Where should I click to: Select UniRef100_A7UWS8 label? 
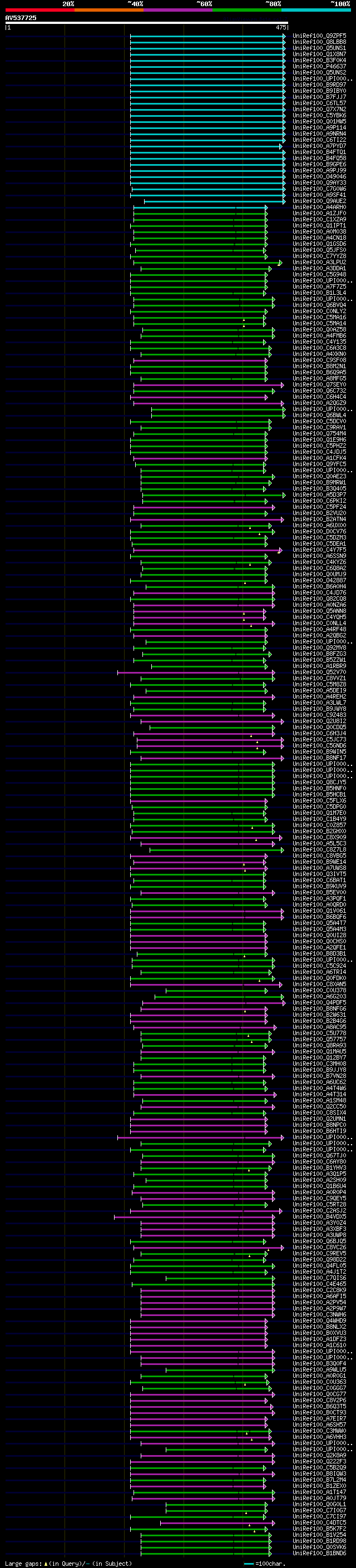tap(319, 867)
